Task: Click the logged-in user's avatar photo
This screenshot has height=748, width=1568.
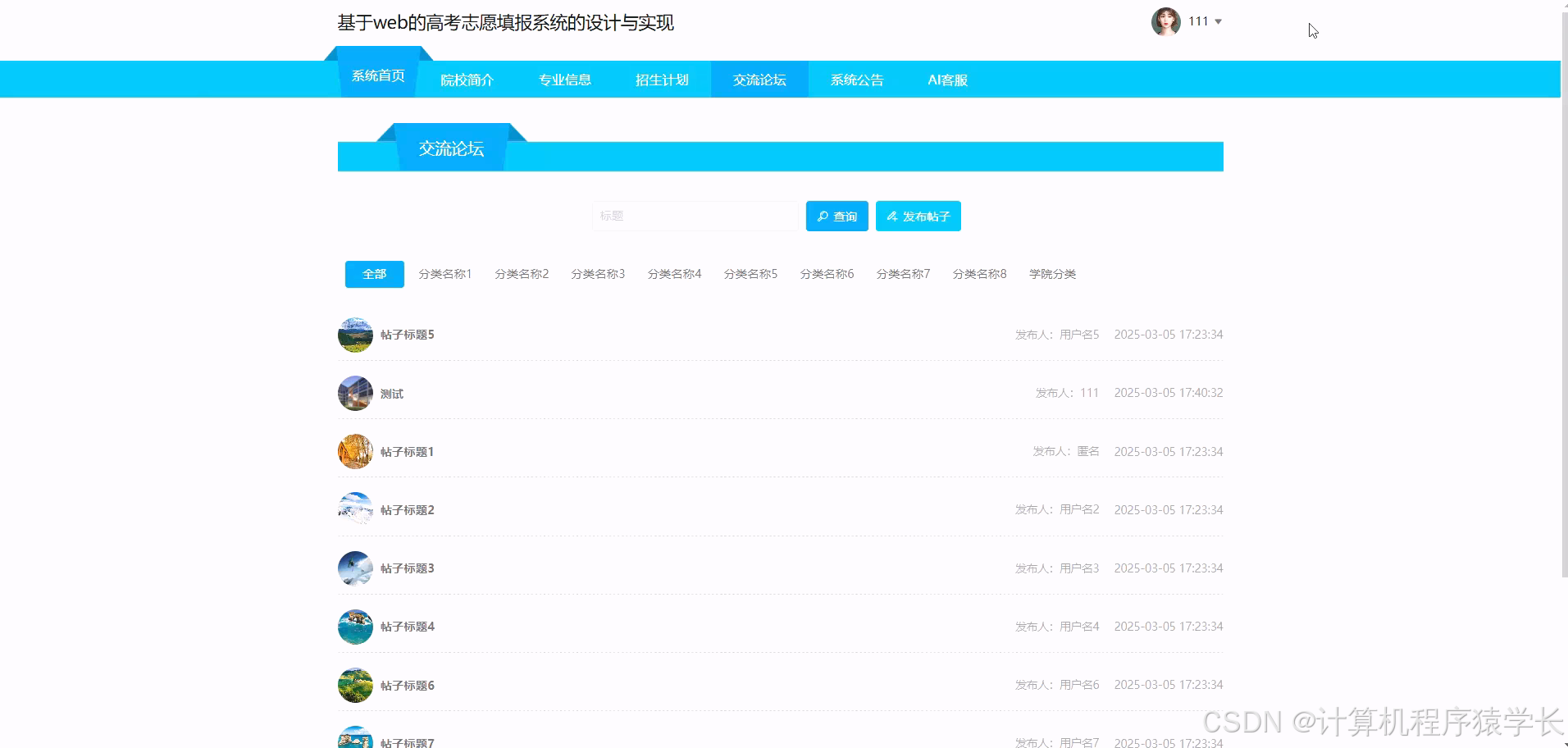Action: [x=1165, y=21]
